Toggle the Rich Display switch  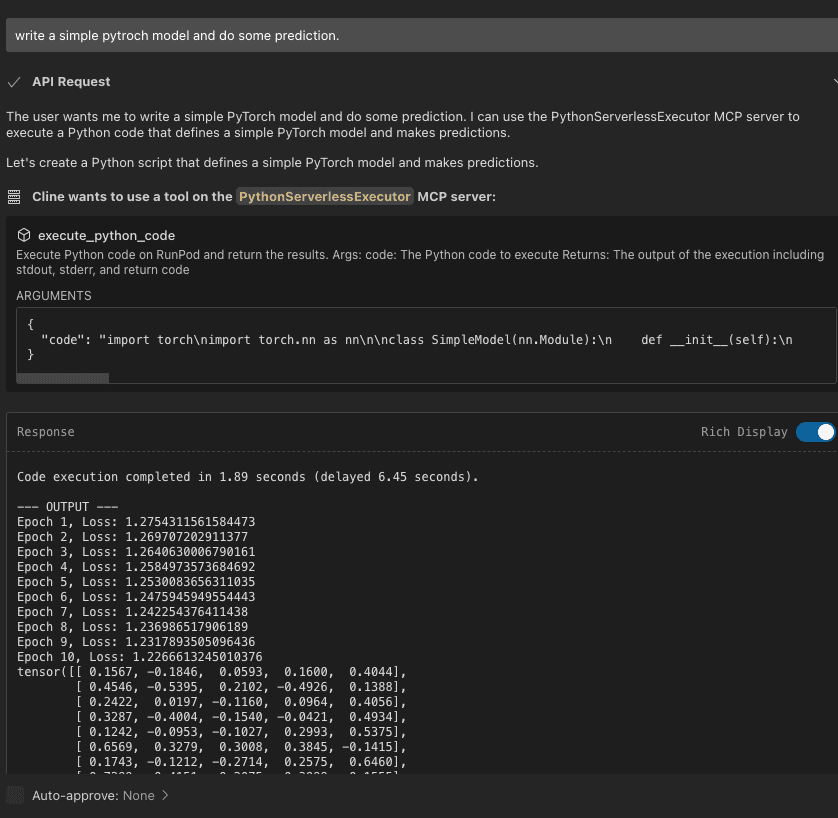coord(815,432)
